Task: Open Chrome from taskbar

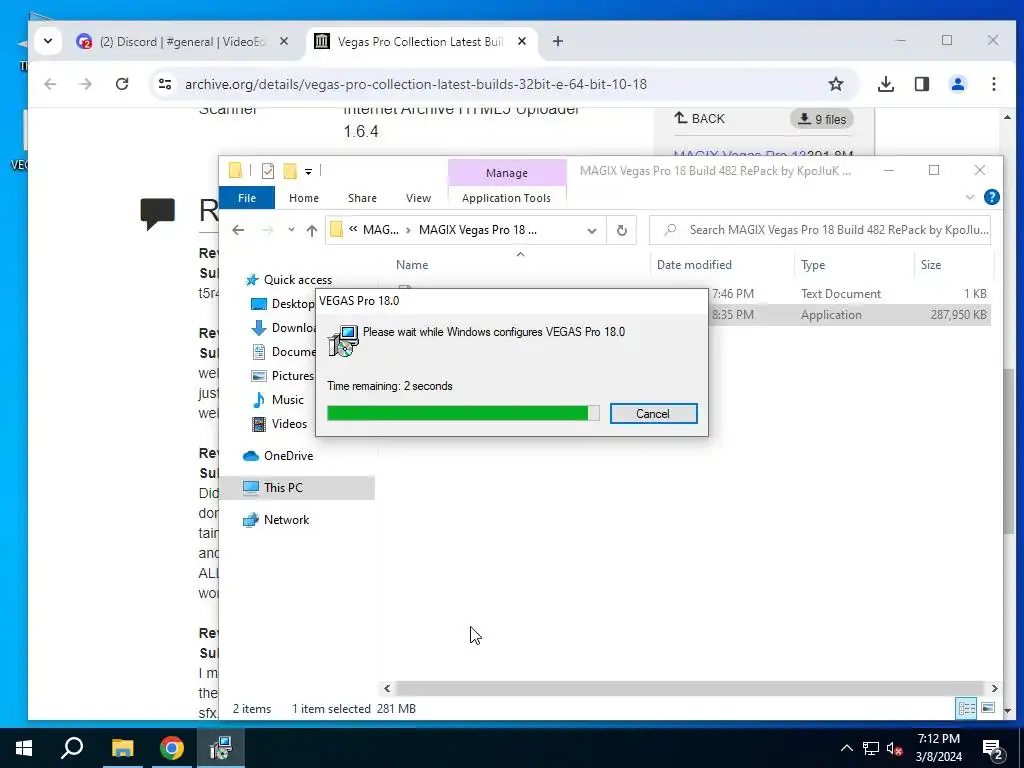Action: coord(171,748)
